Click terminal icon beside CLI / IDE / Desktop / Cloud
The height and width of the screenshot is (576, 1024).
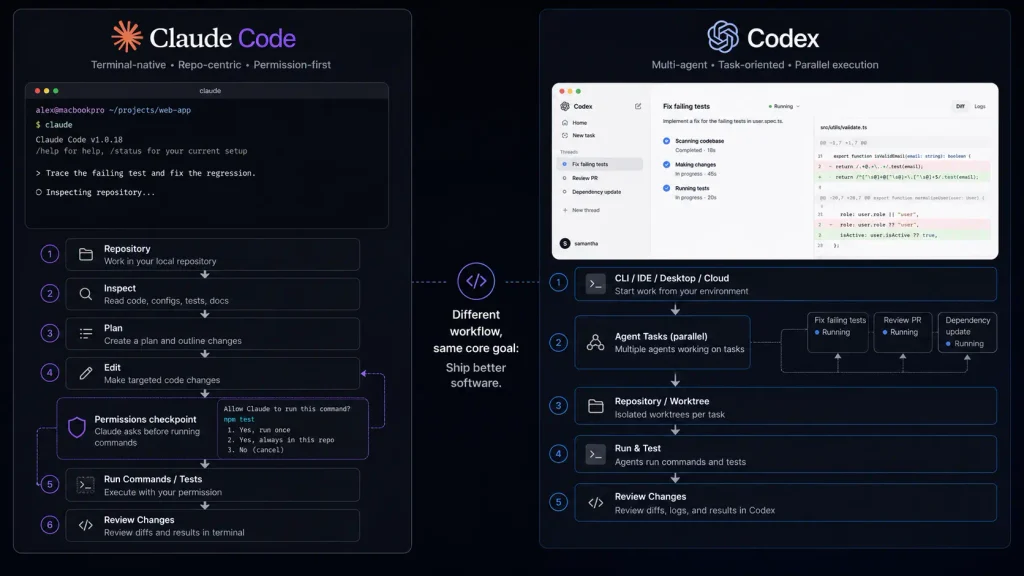[596, 284]
